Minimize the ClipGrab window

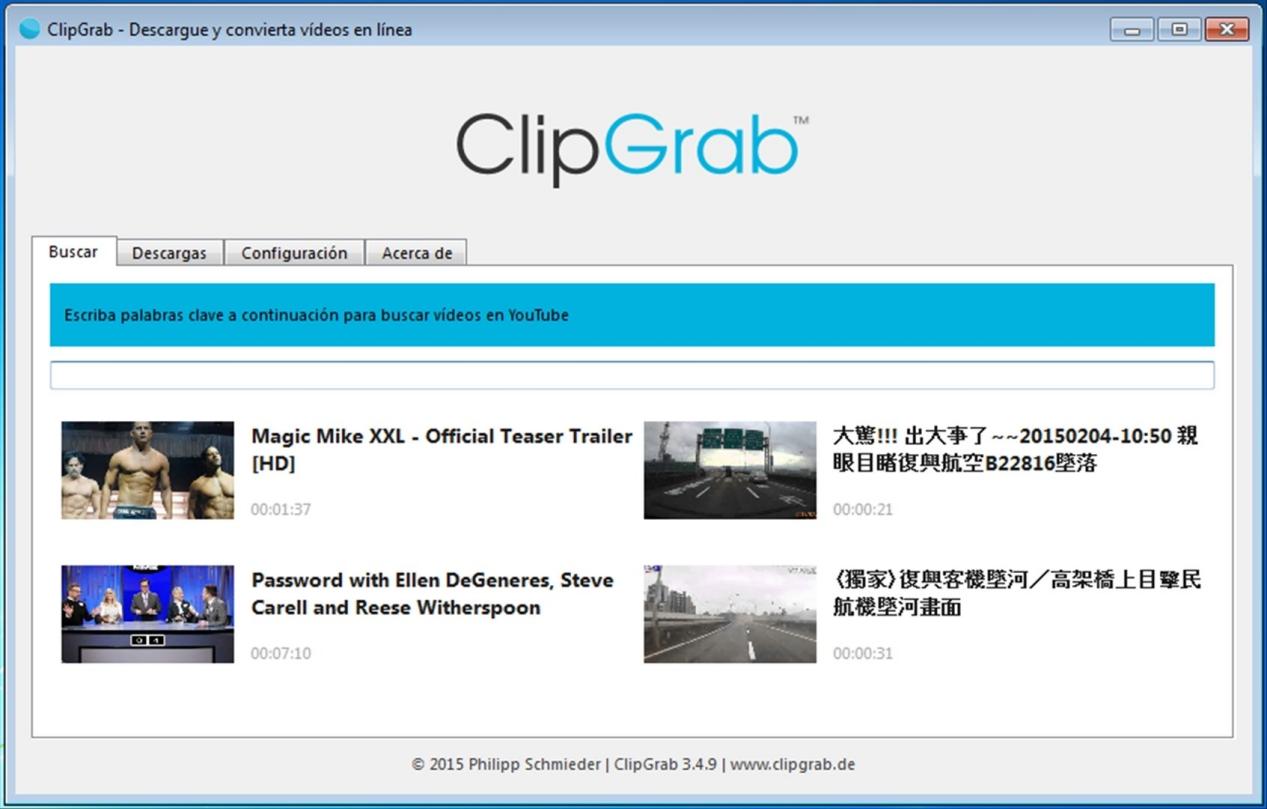(x=1132, y=29)
